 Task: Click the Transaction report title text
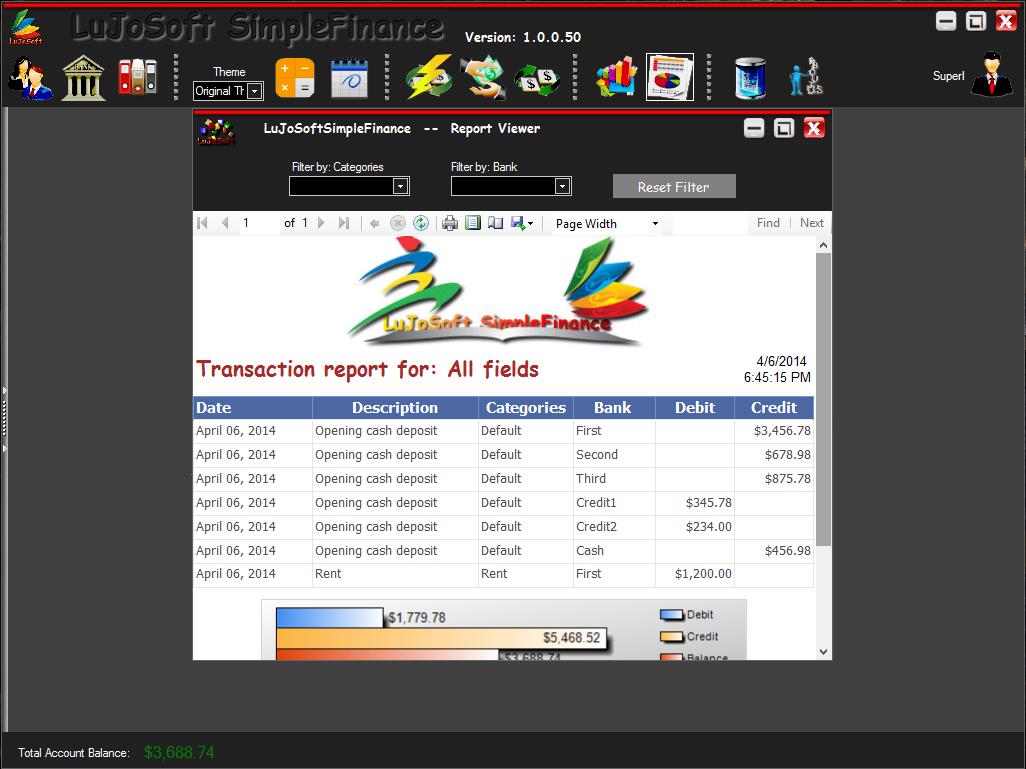coord(368,369)
